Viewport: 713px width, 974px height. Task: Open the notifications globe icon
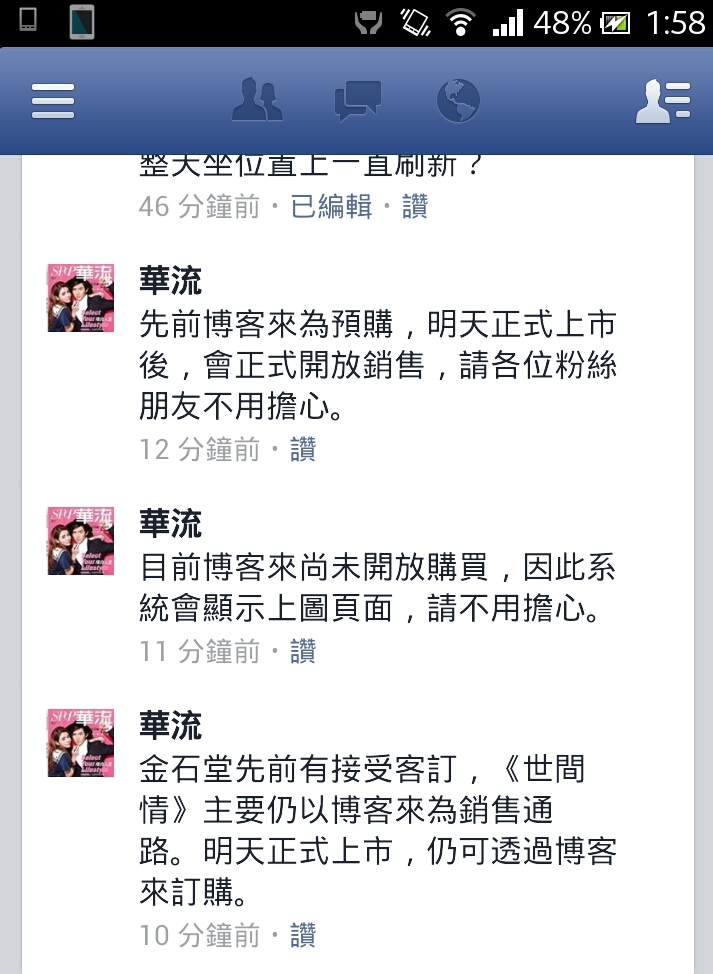[x=458, y=101]
